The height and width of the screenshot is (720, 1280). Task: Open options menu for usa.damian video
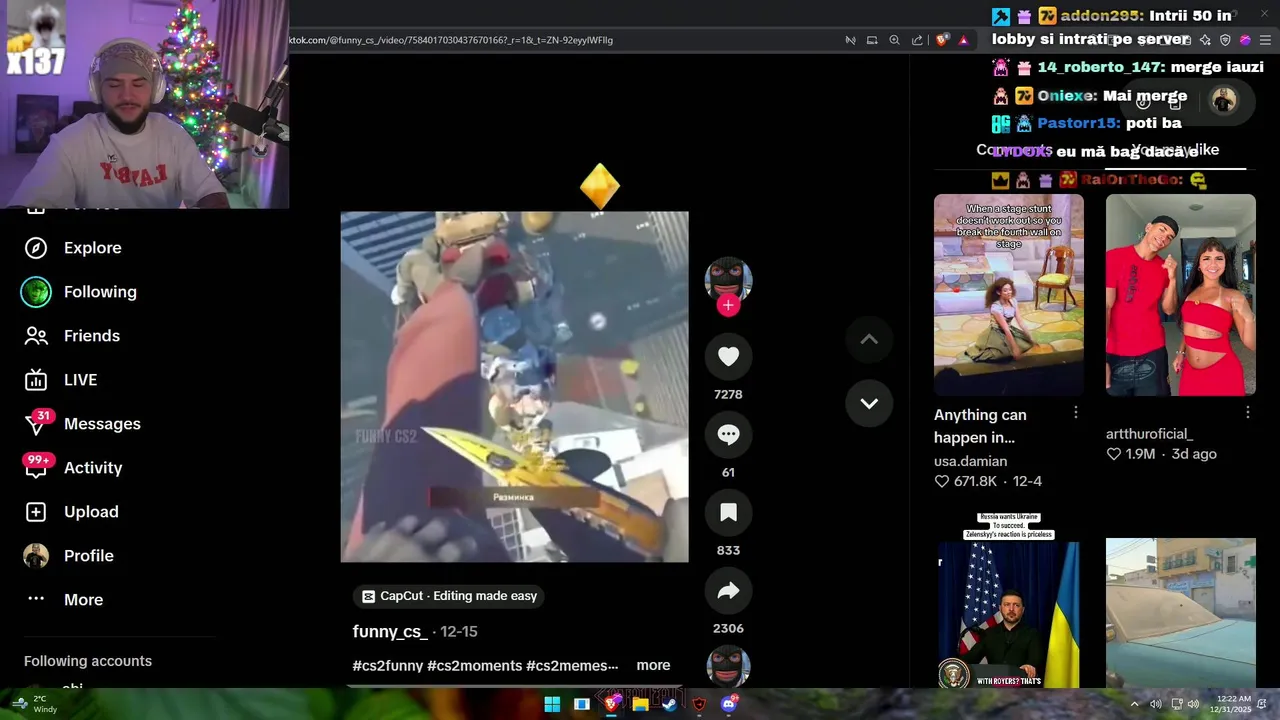pyautogui.click(x=1076, y=413)
